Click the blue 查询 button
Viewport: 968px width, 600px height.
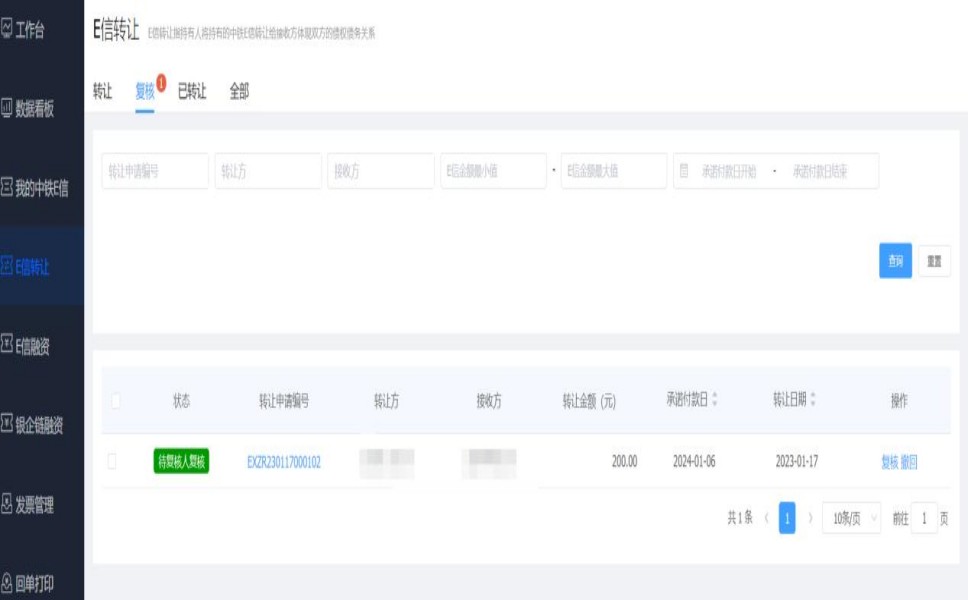[x=895, y=260]
